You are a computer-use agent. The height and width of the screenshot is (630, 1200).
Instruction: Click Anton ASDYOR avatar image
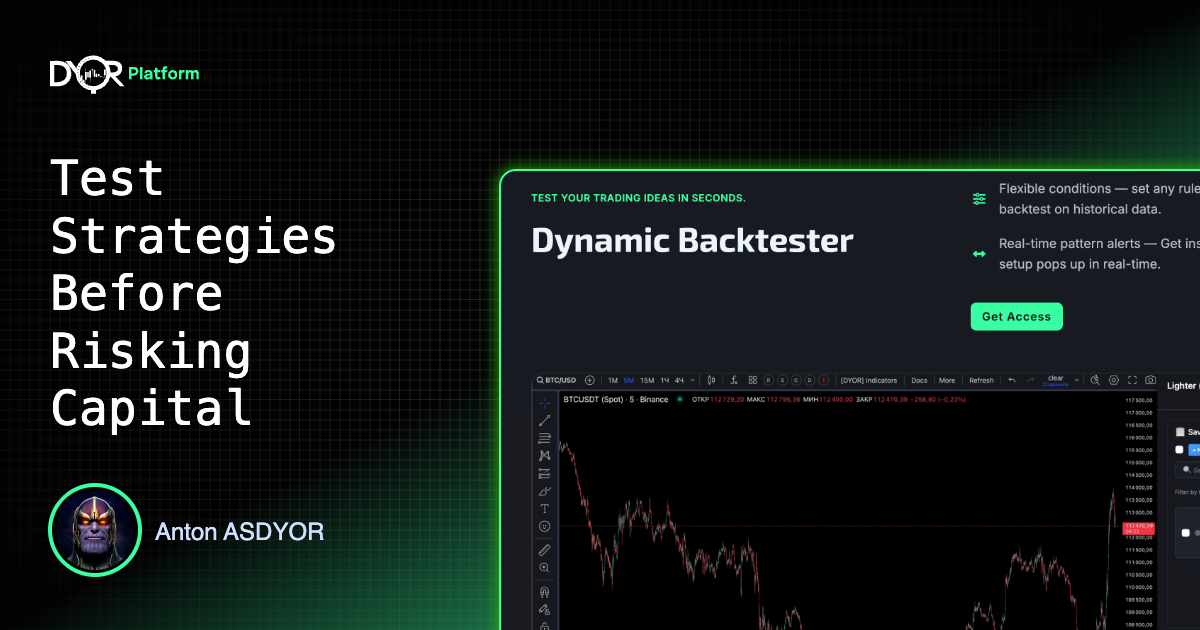point(94,530)
